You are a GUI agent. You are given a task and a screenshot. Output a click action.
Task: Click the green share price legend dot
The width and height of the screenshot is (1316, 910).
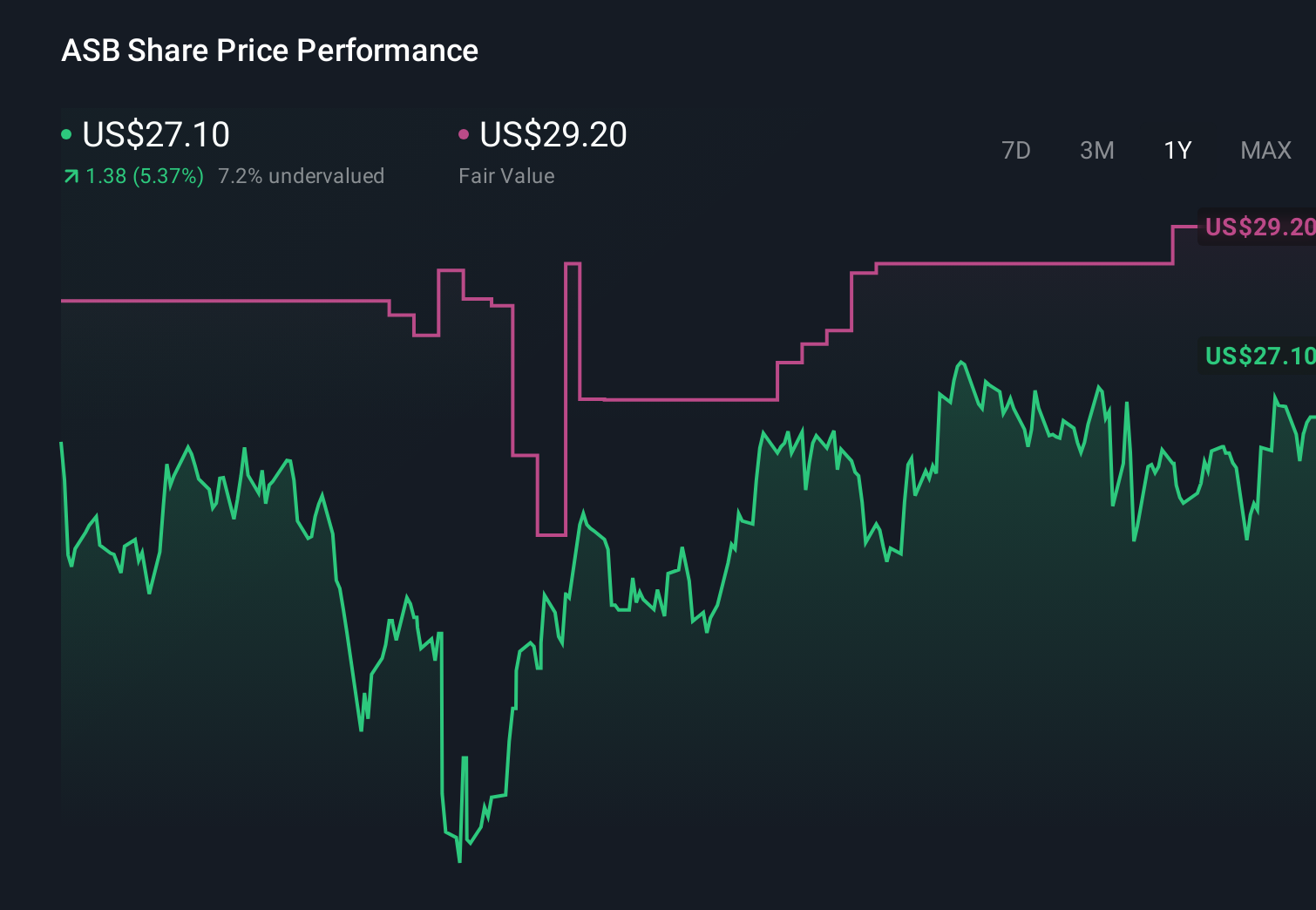(x=66, y=134)
